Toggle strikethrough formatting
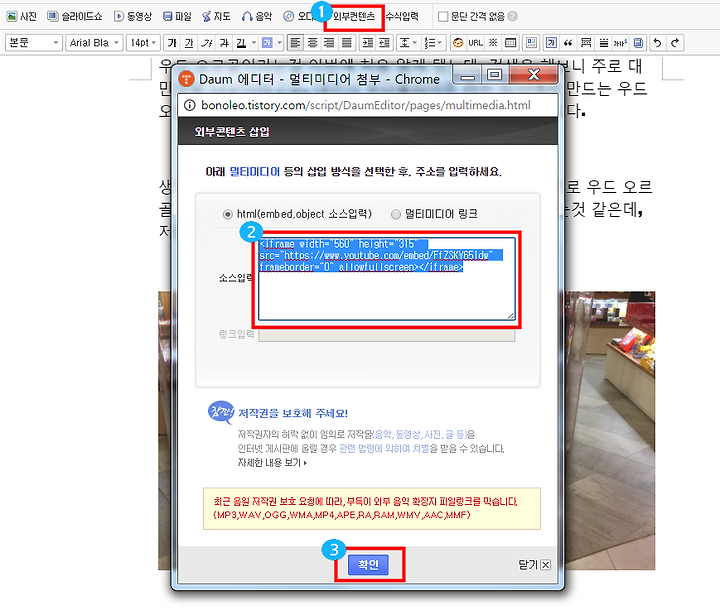 (224, 43)
